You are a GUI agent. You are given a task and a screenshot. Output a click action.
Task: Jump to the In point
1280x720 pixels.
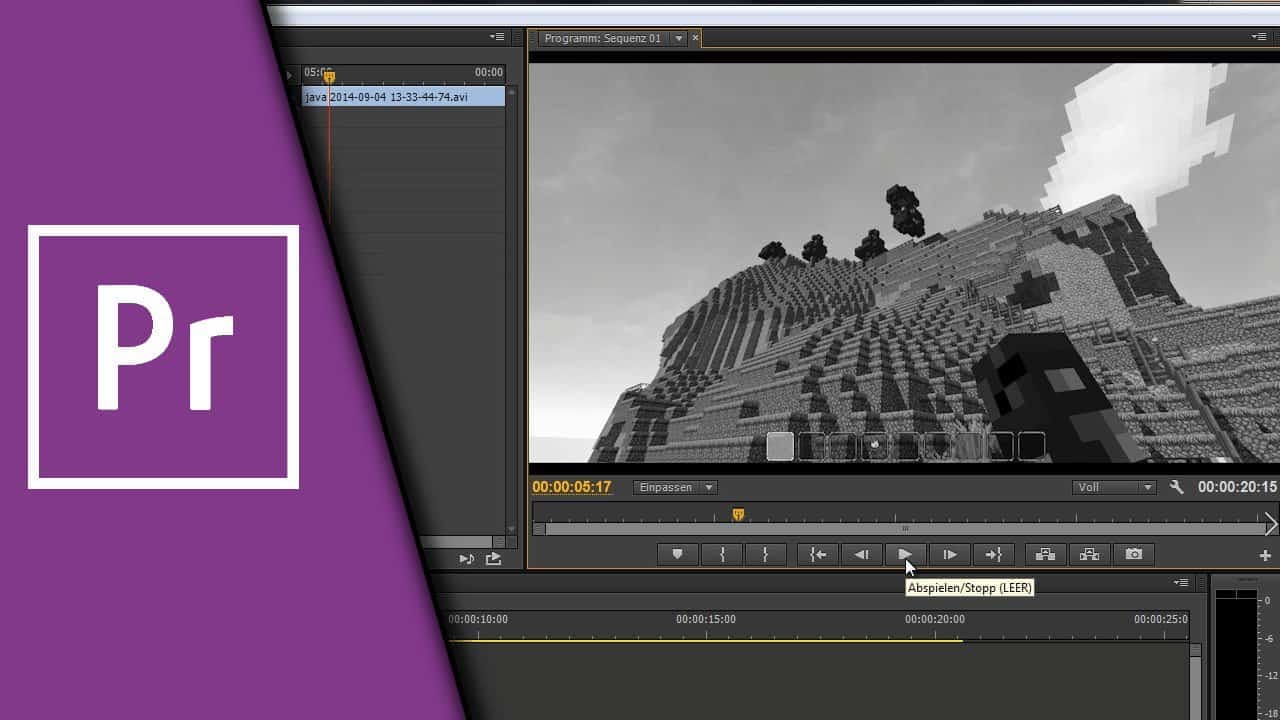[818, 554]
